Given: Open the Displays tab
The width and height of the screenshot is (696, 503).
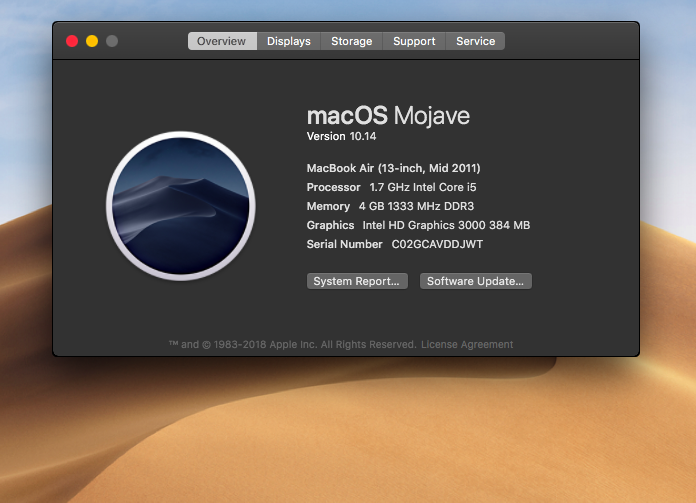Looking at the screenshot, I should [289, 41].
